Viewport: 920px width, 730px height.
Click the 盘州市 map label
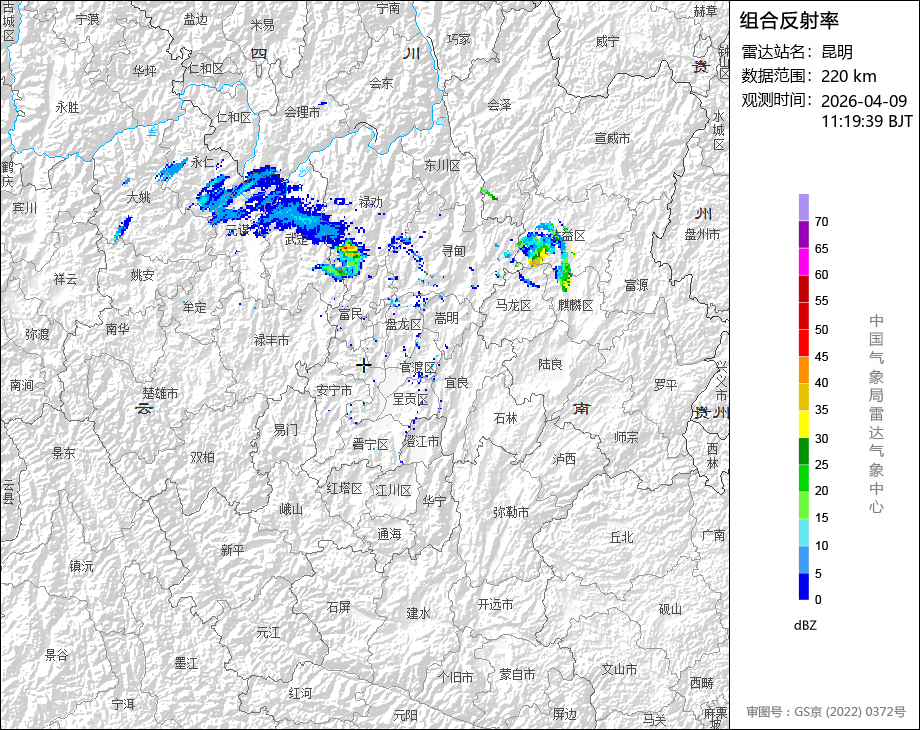pos(702,234)
